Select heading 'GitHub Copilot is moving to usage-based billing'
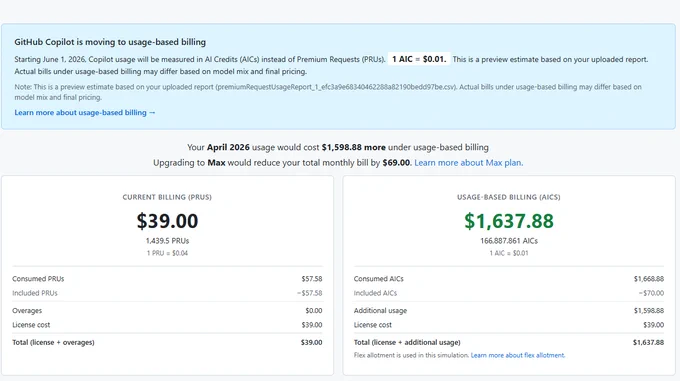Viewport: 680px width, 381px height. point(110,42)
